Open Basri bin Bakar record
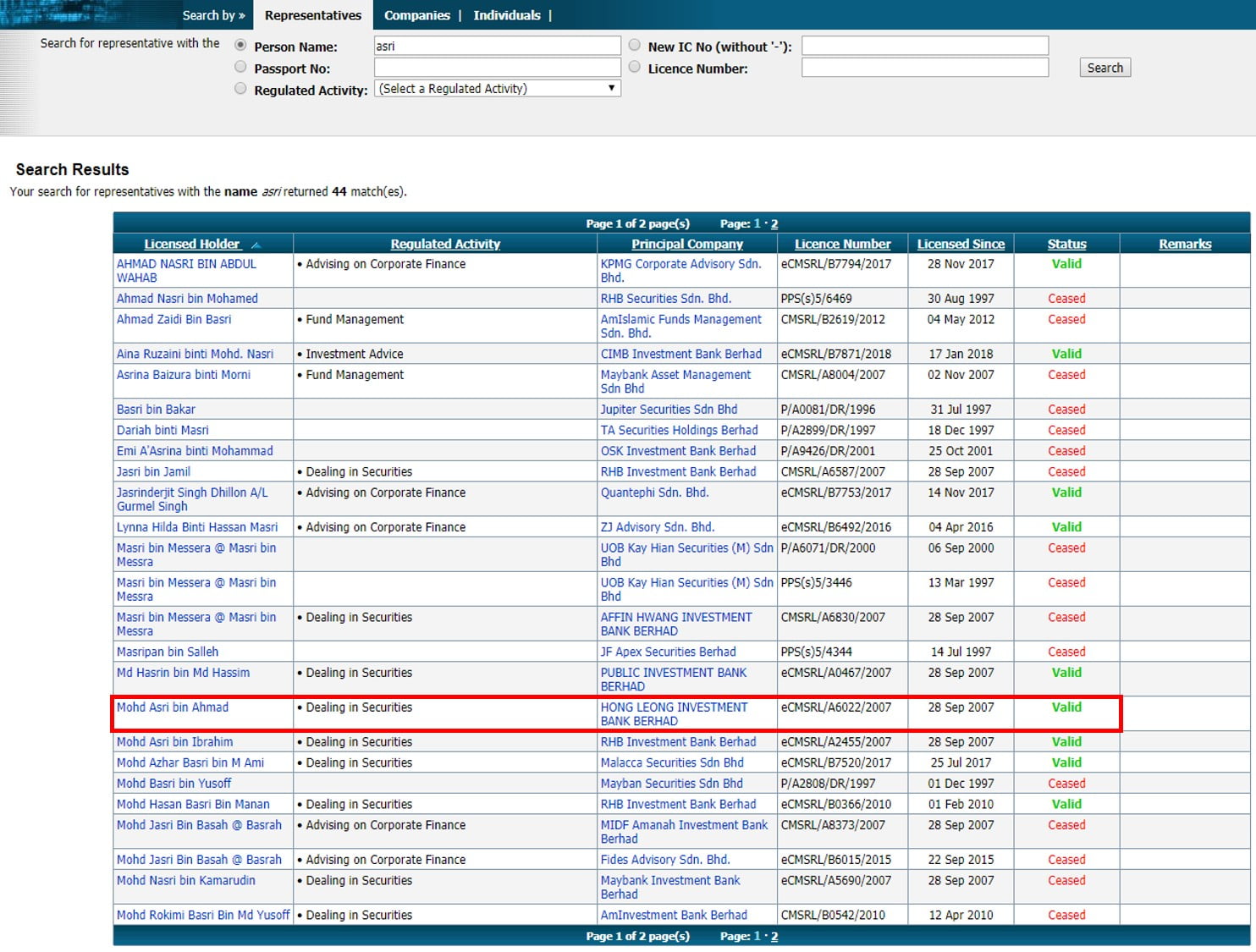Image resolution: width=1256 pixels, height=952 pixels. pos(156,410)
